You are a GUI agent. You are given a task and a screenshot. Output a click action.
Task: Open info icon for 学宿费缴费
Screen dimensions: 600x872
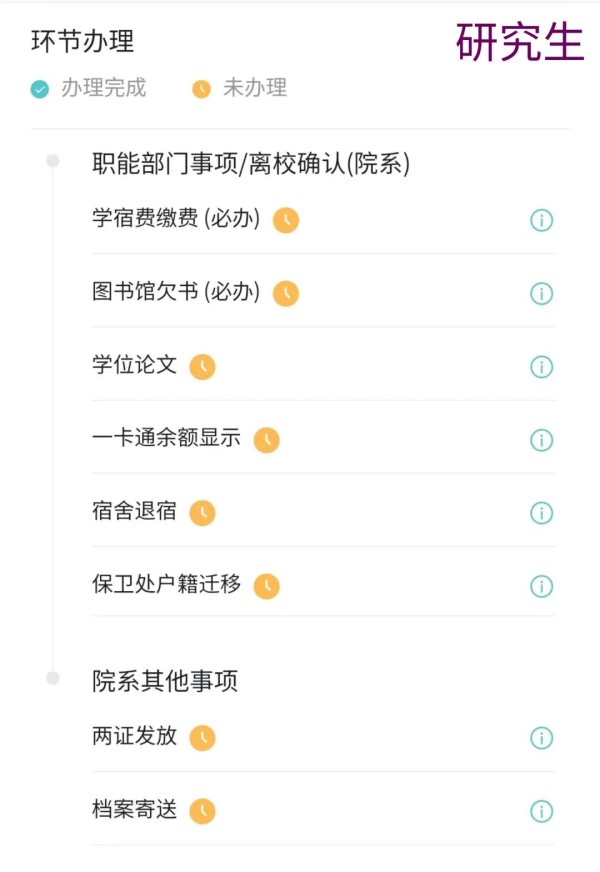541,220
